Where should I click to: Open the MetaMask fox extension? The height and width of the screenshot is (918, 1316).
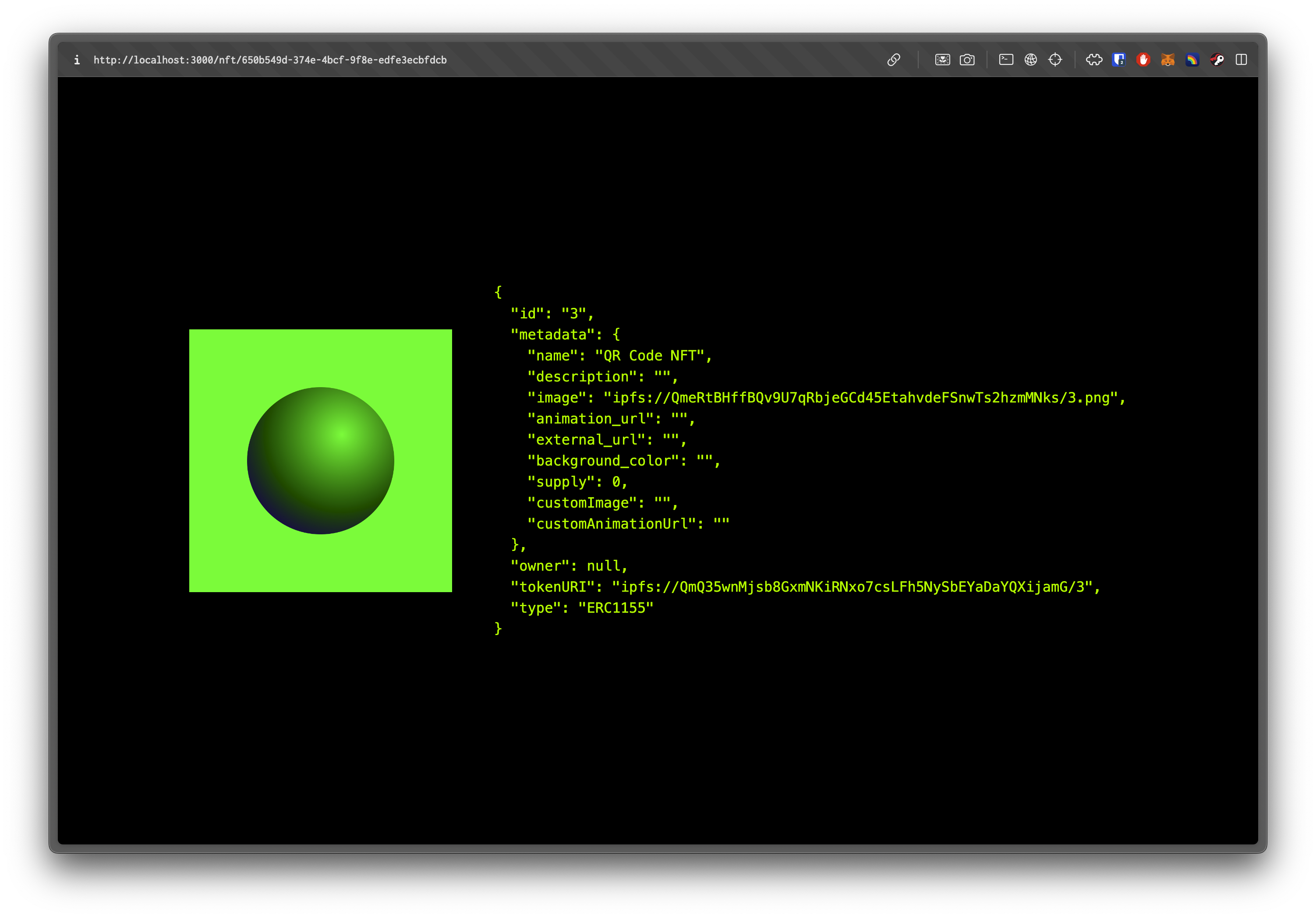pos(1168,60)
